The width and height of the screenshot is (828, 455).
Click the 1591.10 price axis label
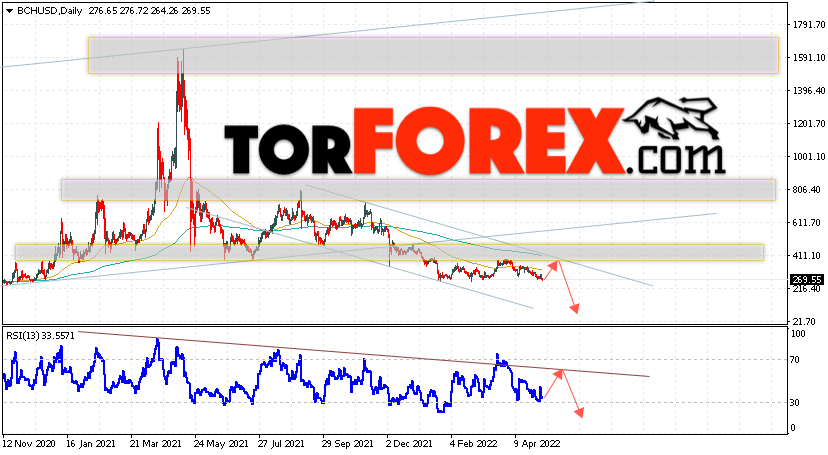[x=808, y=58]
